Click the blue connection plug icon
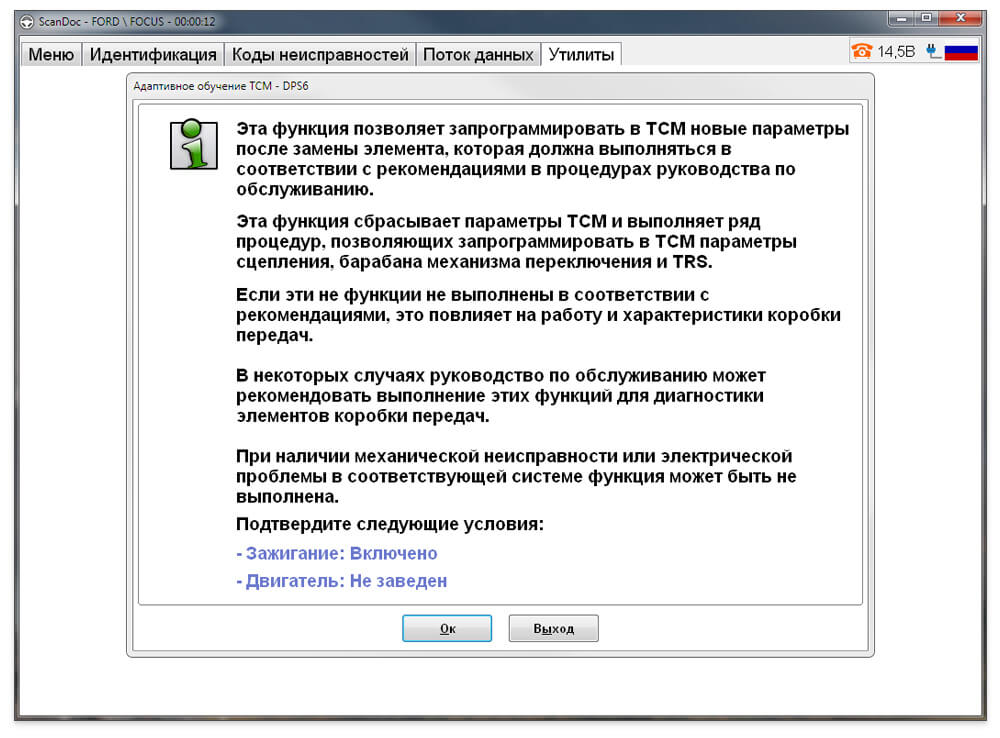This screenshot has width=1000, height=738. pos(933,51)
